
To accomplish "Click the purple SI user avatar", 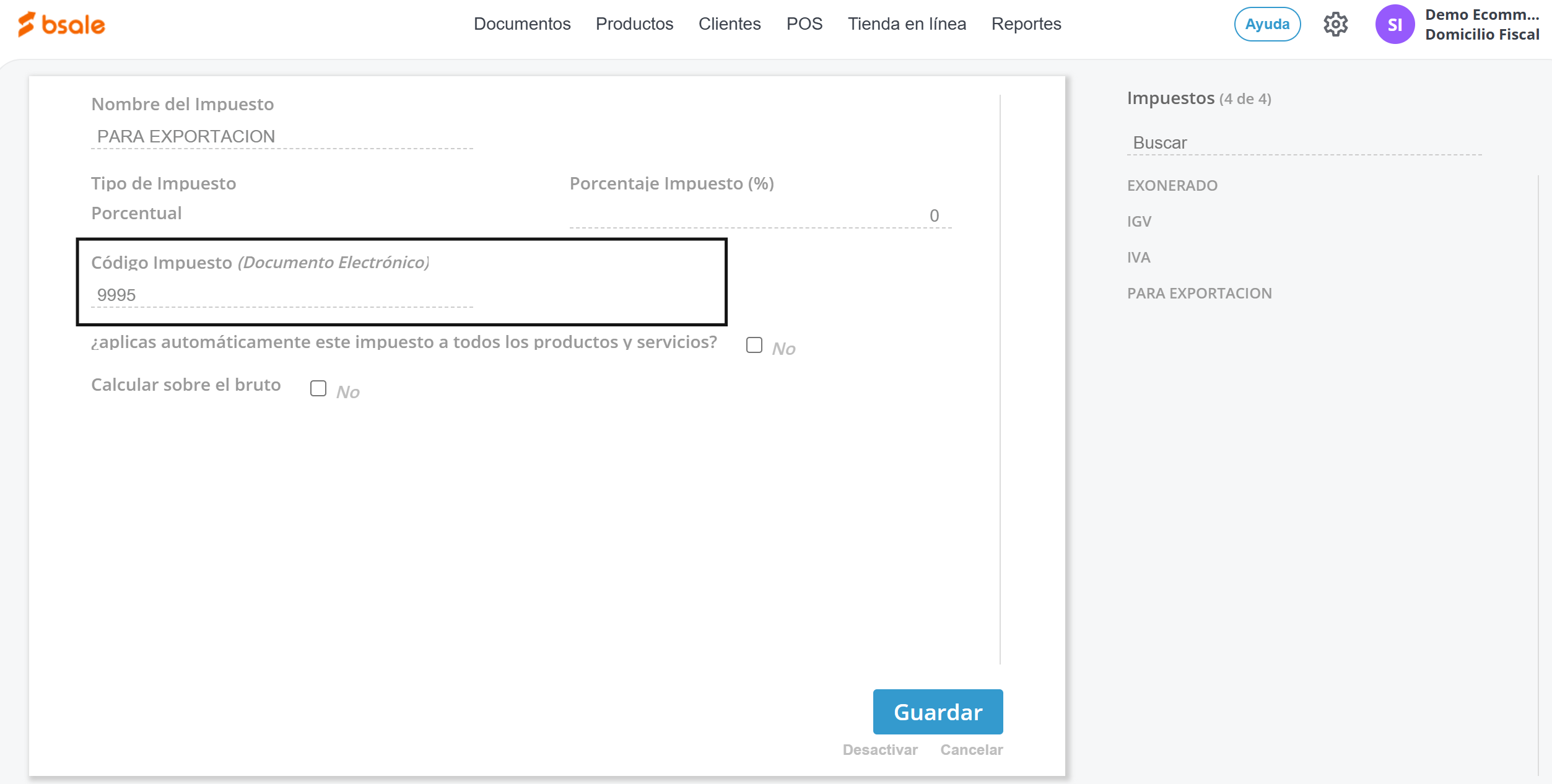I will (x=1394, y=24).
